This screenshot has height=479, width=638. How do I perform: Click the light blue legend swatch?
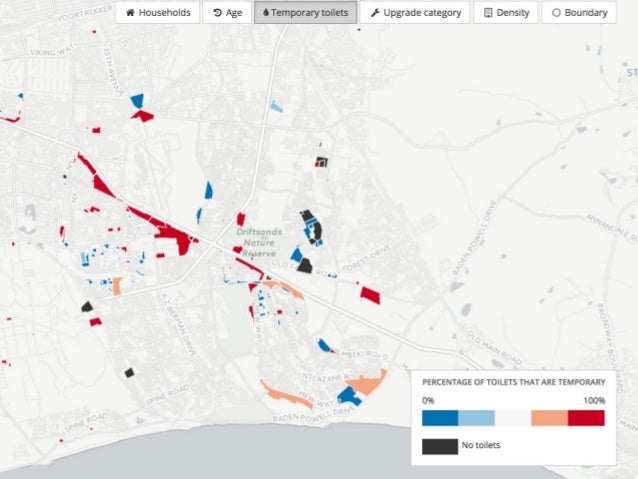tap(476, 418)
